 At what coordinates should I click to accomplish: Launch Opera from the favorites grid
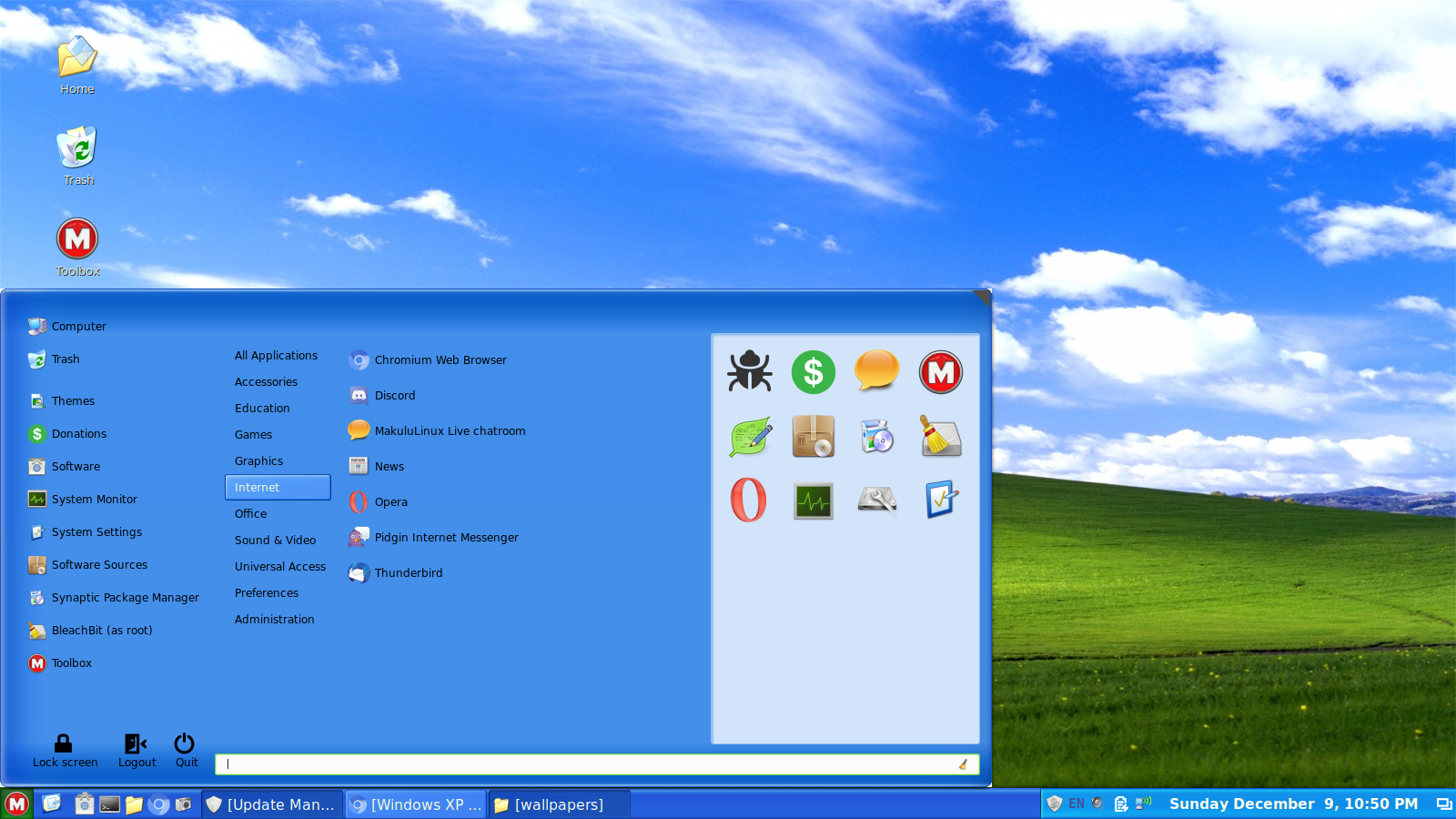click(x=750, y=500)
